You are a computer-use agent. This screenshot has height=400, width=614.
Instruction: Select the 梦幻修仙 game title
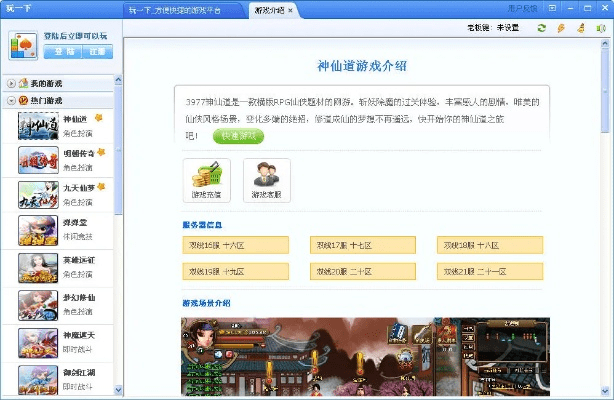pos(79,298)
